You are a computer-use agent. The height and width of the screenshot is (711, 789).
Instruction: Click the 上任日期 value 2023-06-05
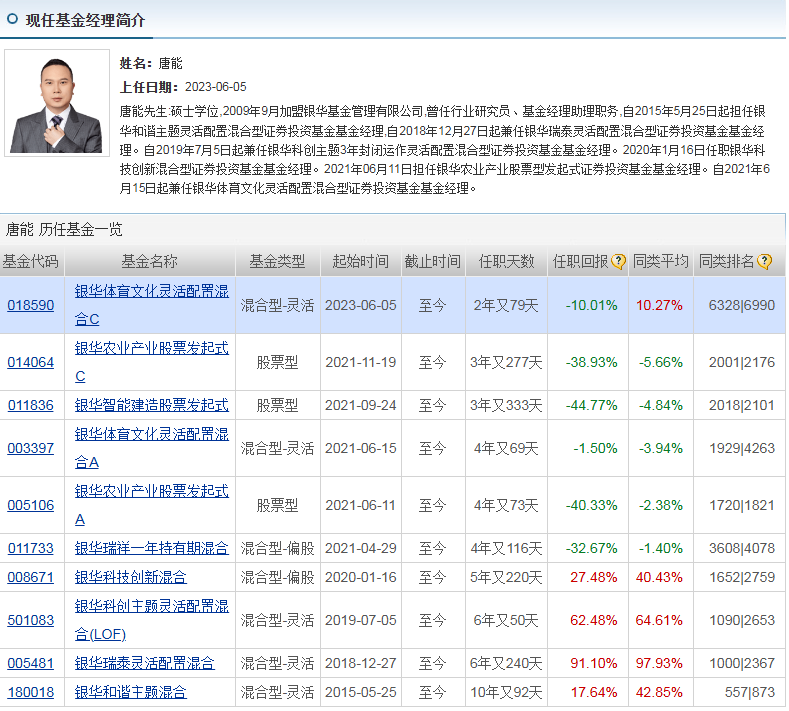coord(216,87)
